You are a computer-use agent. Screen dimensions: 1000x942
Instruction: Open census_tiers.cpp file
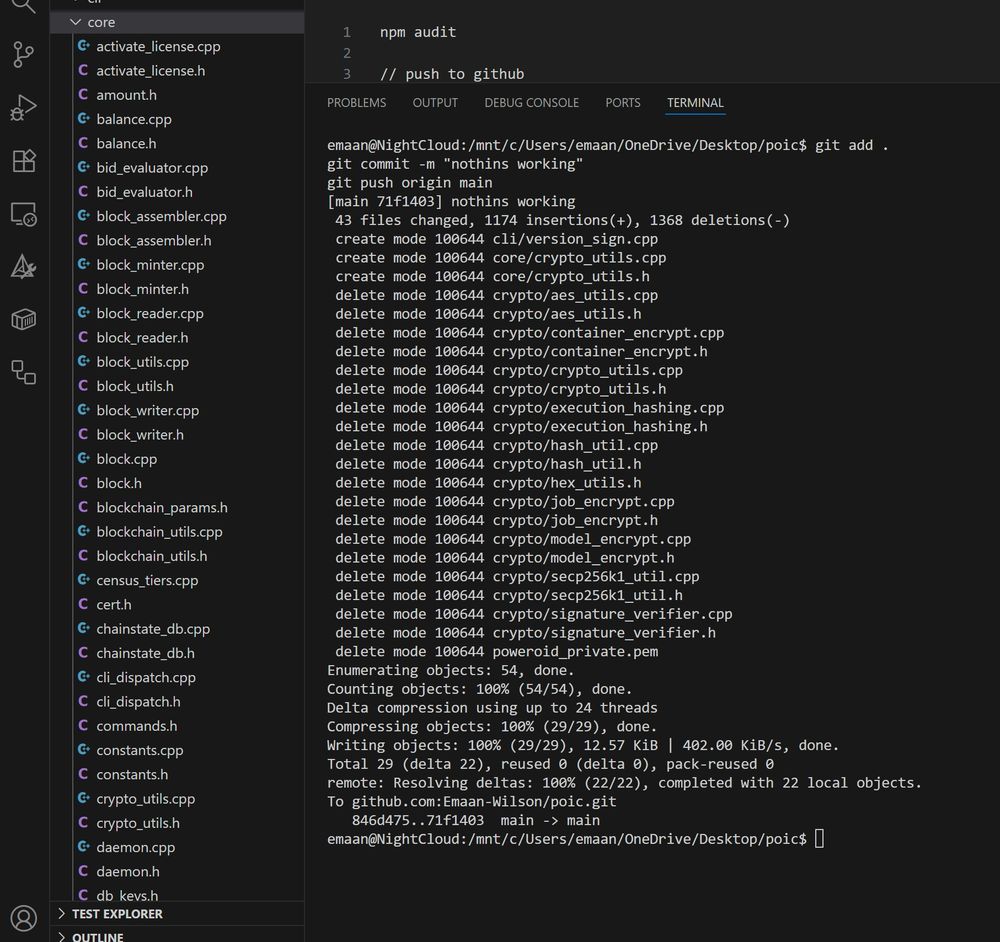click(177, 580)
